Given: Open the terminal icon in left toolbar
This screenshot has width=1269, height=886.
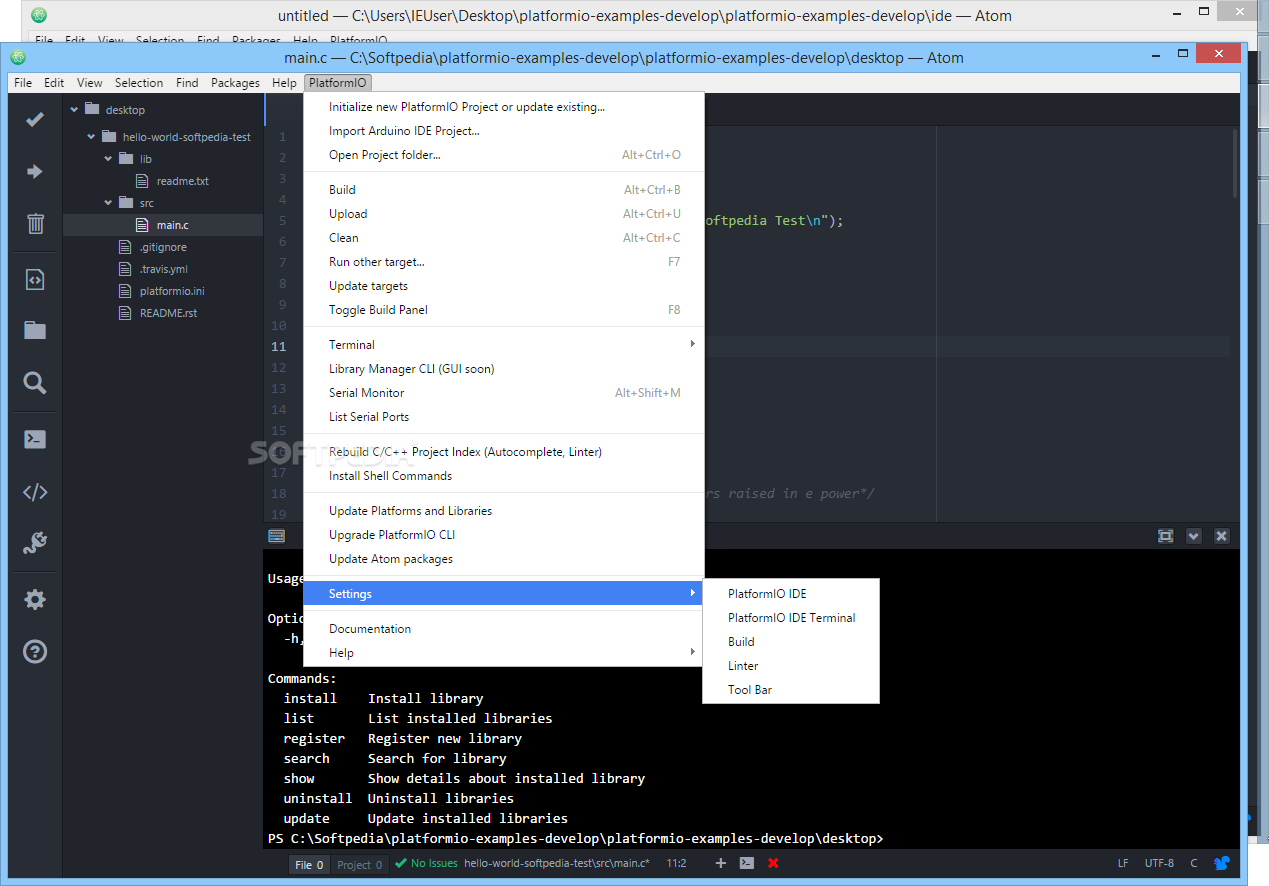Looking at the screenshot, I should tap(35, 439).
